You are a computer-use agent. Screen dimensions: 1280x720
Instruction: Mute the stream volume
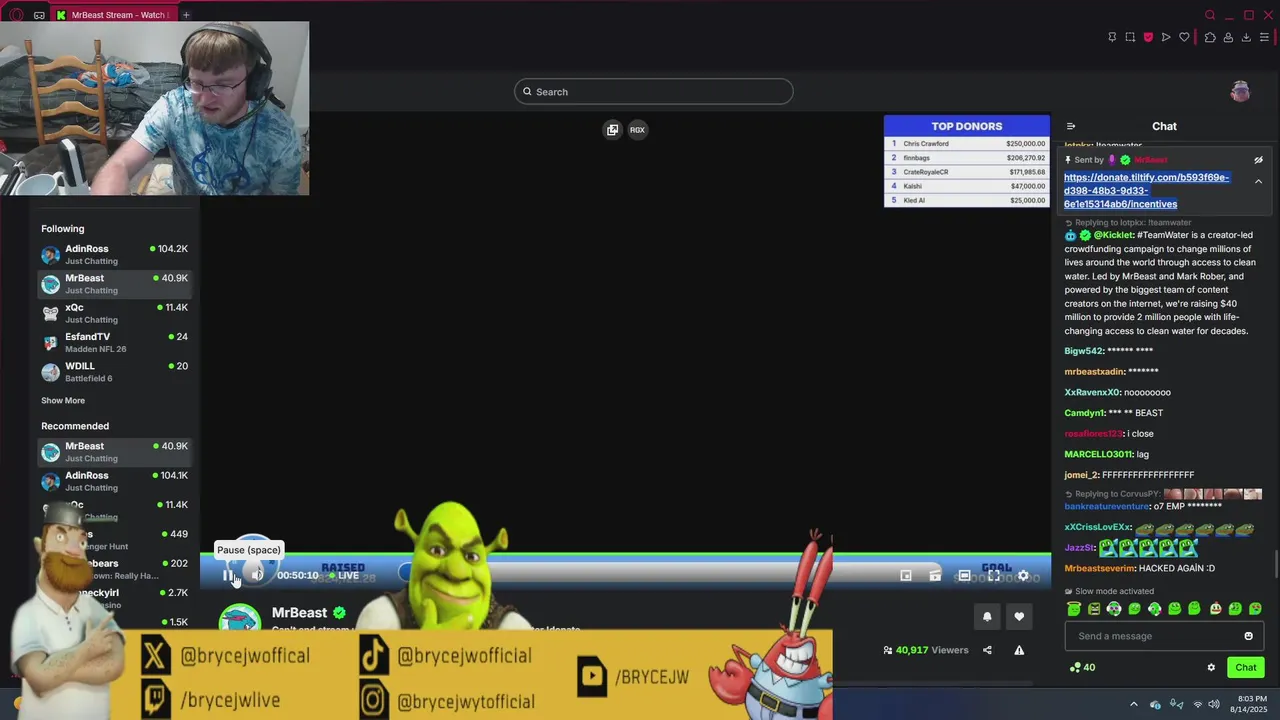pyautogui.click(x=257, y=575)
